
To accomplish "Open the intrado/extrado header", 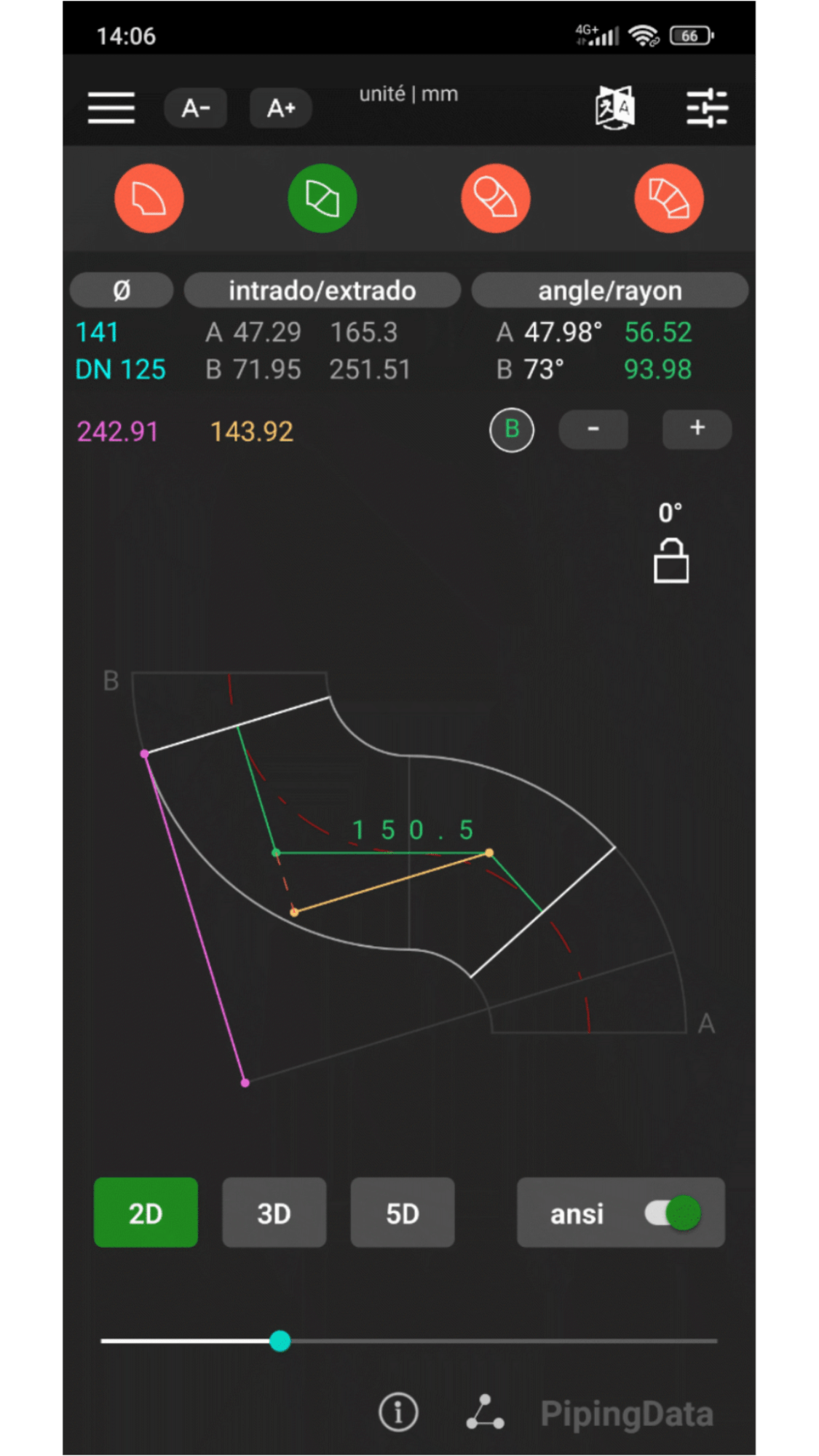I will tap(322, 291).
